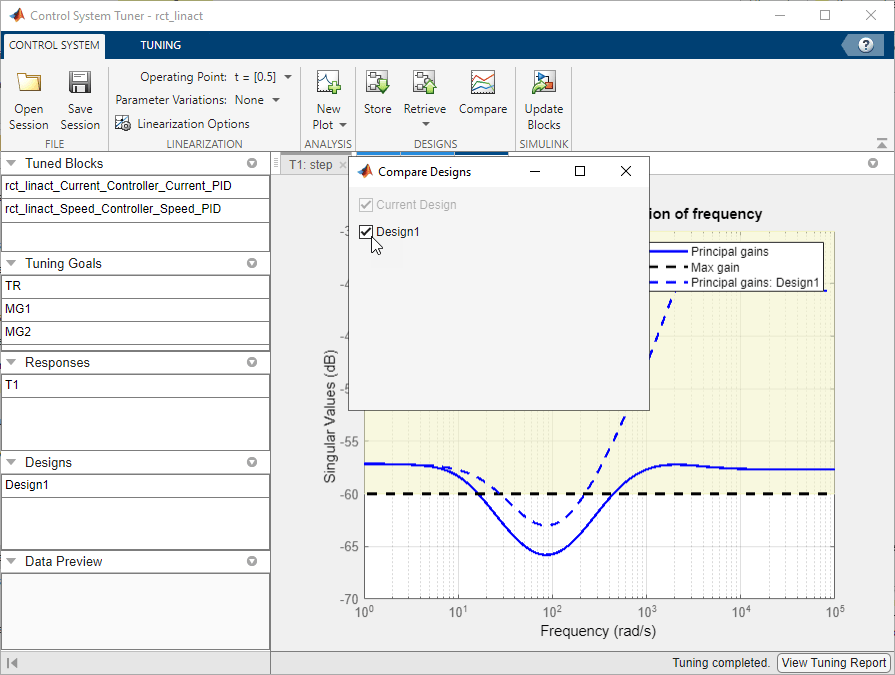Click the Current Design checkbox
The height and width of the screenshot is (675, 895).
click(366, 205)
